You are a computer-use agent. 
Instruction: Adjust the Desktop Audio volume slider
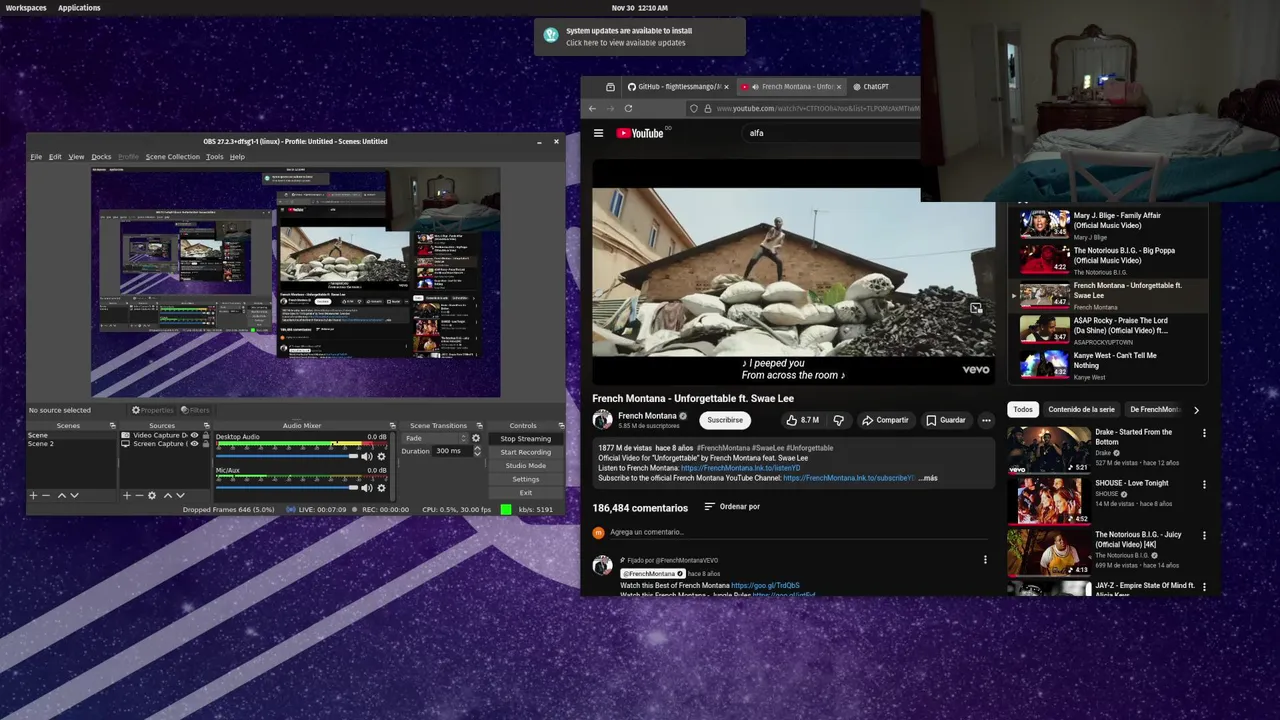click(x=286, y=456)
